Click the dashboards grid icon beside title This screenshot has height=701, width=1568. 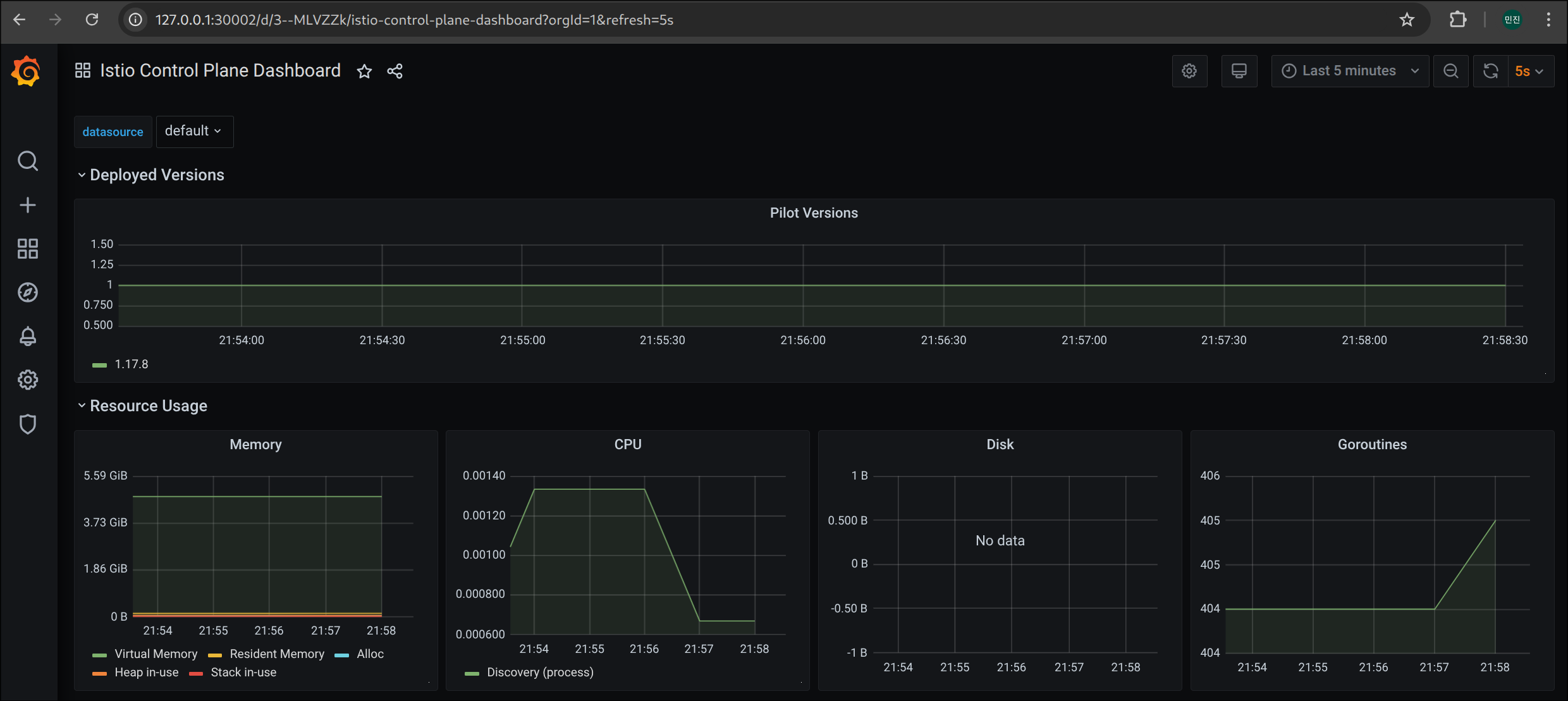pyautogui.click(x=83, y=70)
